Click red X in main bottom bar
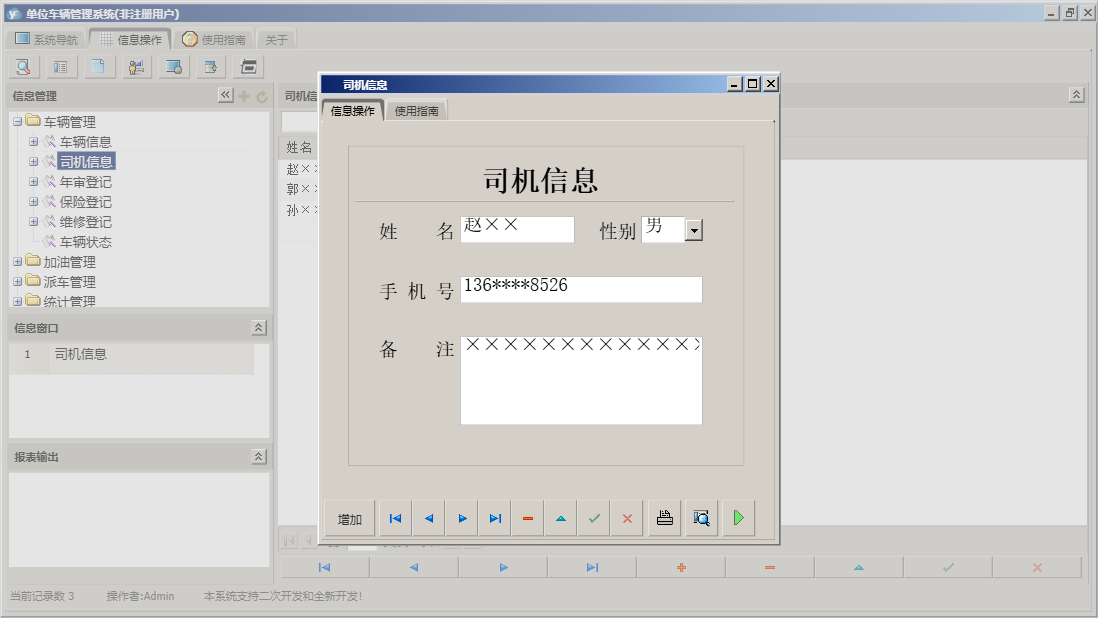Screen dimensions: 1098x618 click(x=1038, y=568)
